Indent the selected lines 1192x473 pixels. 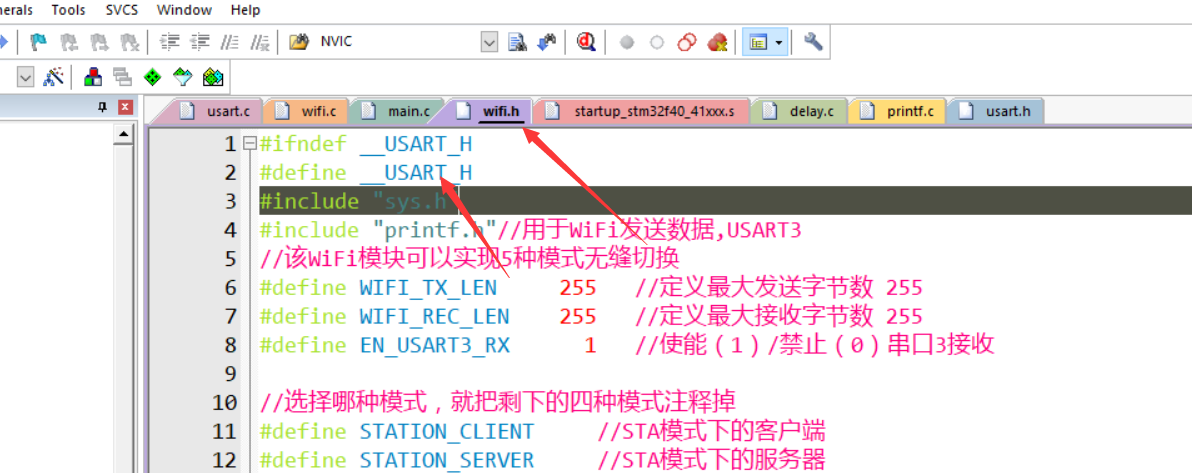tap(170, 42)
